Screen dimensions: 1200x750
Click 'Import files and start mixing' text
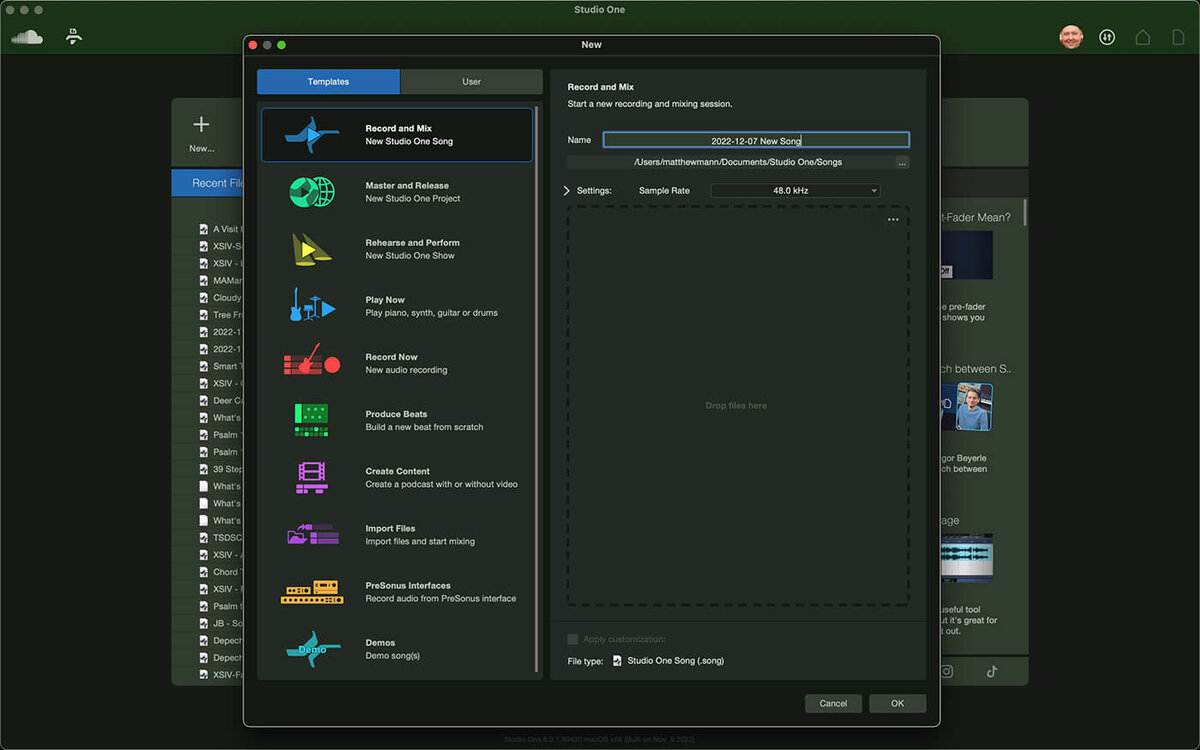pos(420,542)
